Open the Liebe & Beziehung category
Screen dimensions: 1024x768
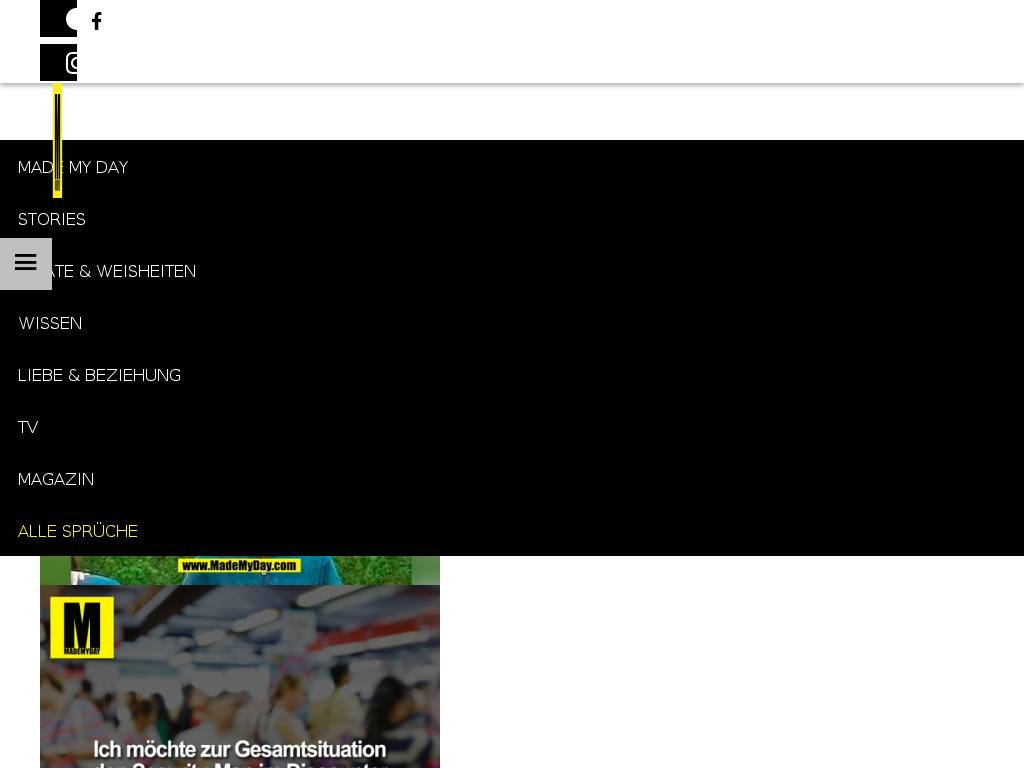pyautogui.click(x=99, y=375)
